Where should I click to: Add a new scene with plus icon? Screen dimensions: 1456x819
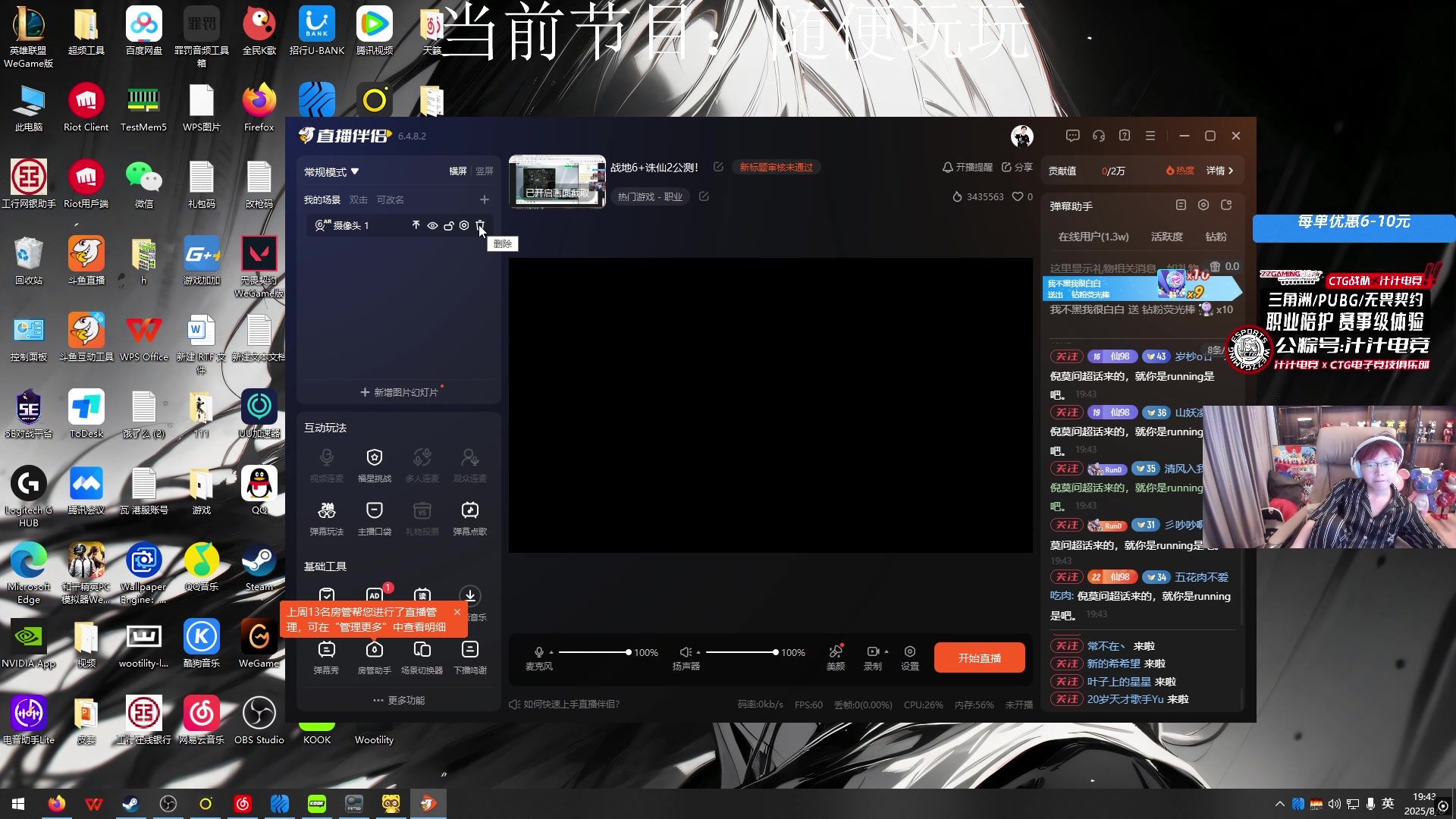(x=485, y=199)
